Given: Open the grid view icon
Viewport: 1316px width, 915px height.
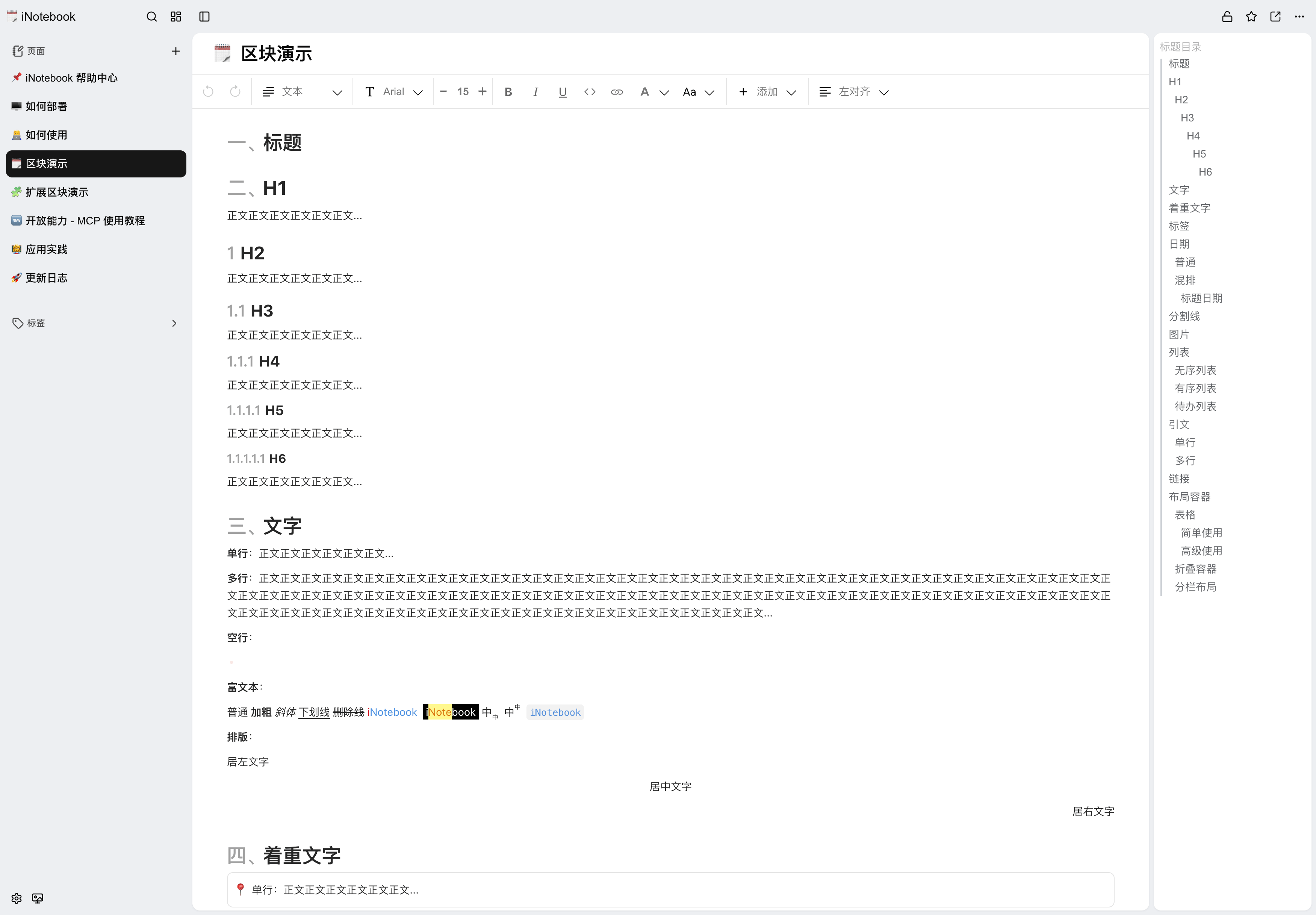Looking at the screenshot, I should click(176, 17).
